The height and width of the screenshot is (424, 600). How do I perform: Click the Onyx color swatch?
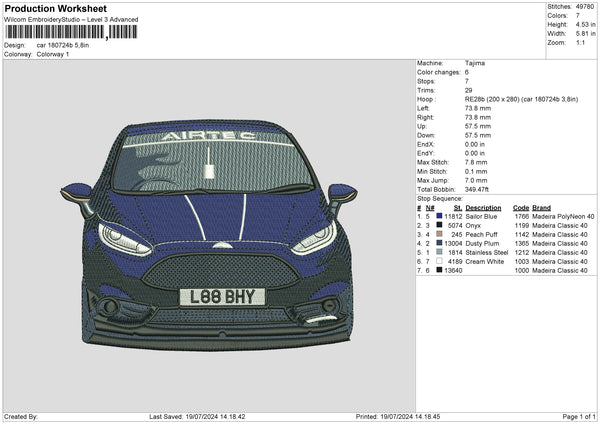pos(439,225)
